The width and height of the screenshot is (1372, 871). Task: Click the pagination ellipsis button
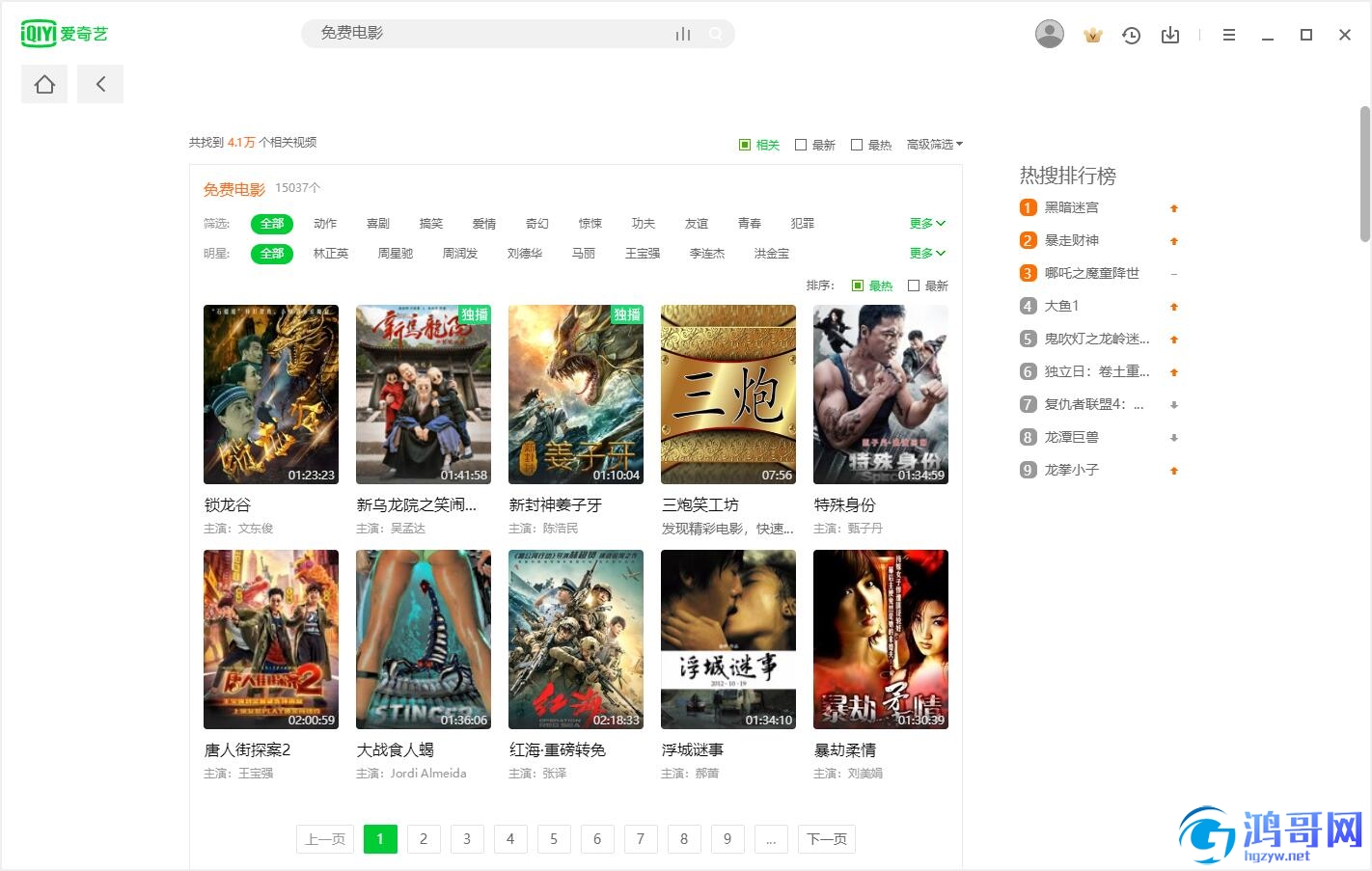[771, 839]
